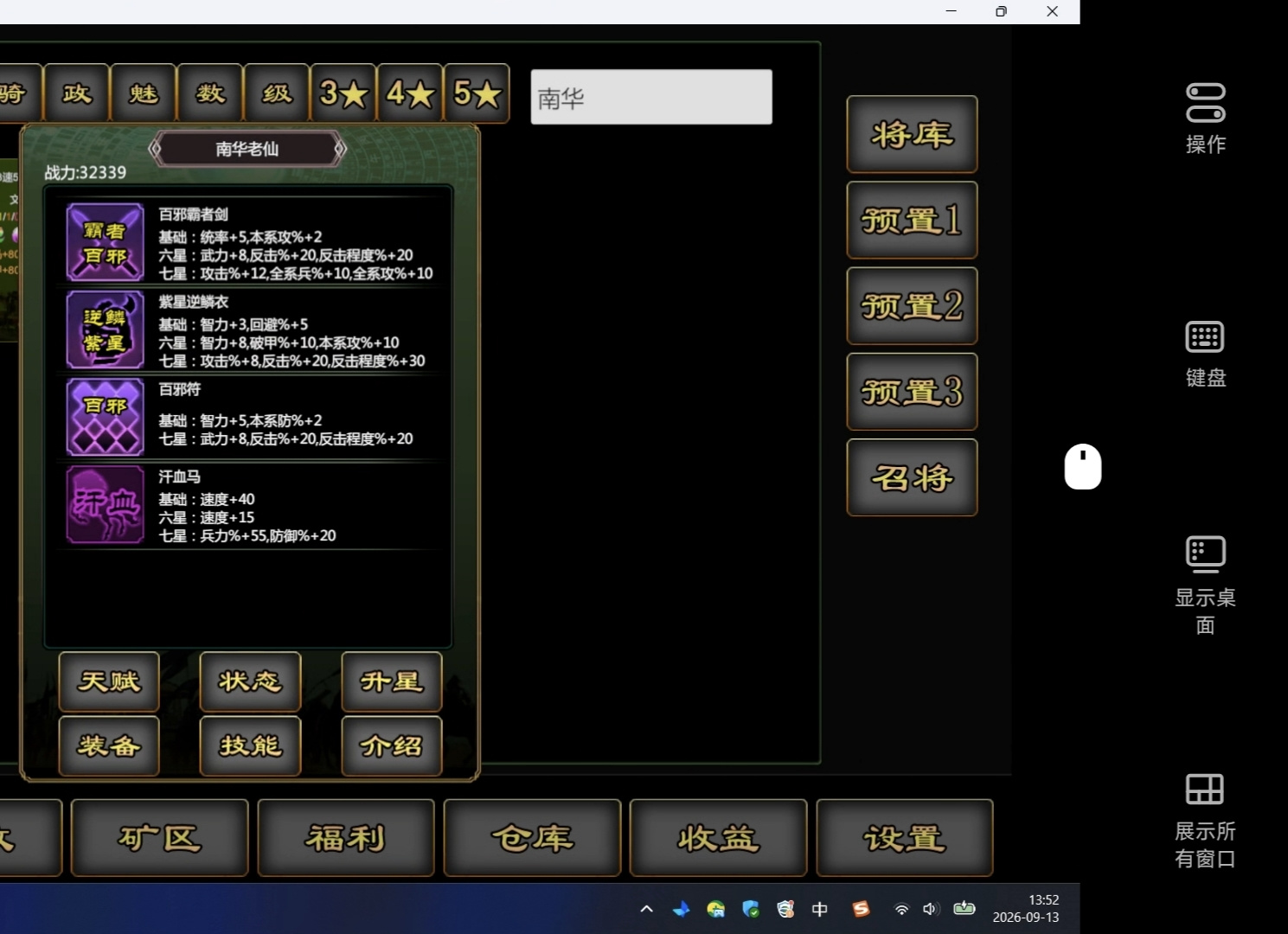Sort heroes by 级 tab
The width and height of the screenshot is (1288, 934).
pos(277,93)
